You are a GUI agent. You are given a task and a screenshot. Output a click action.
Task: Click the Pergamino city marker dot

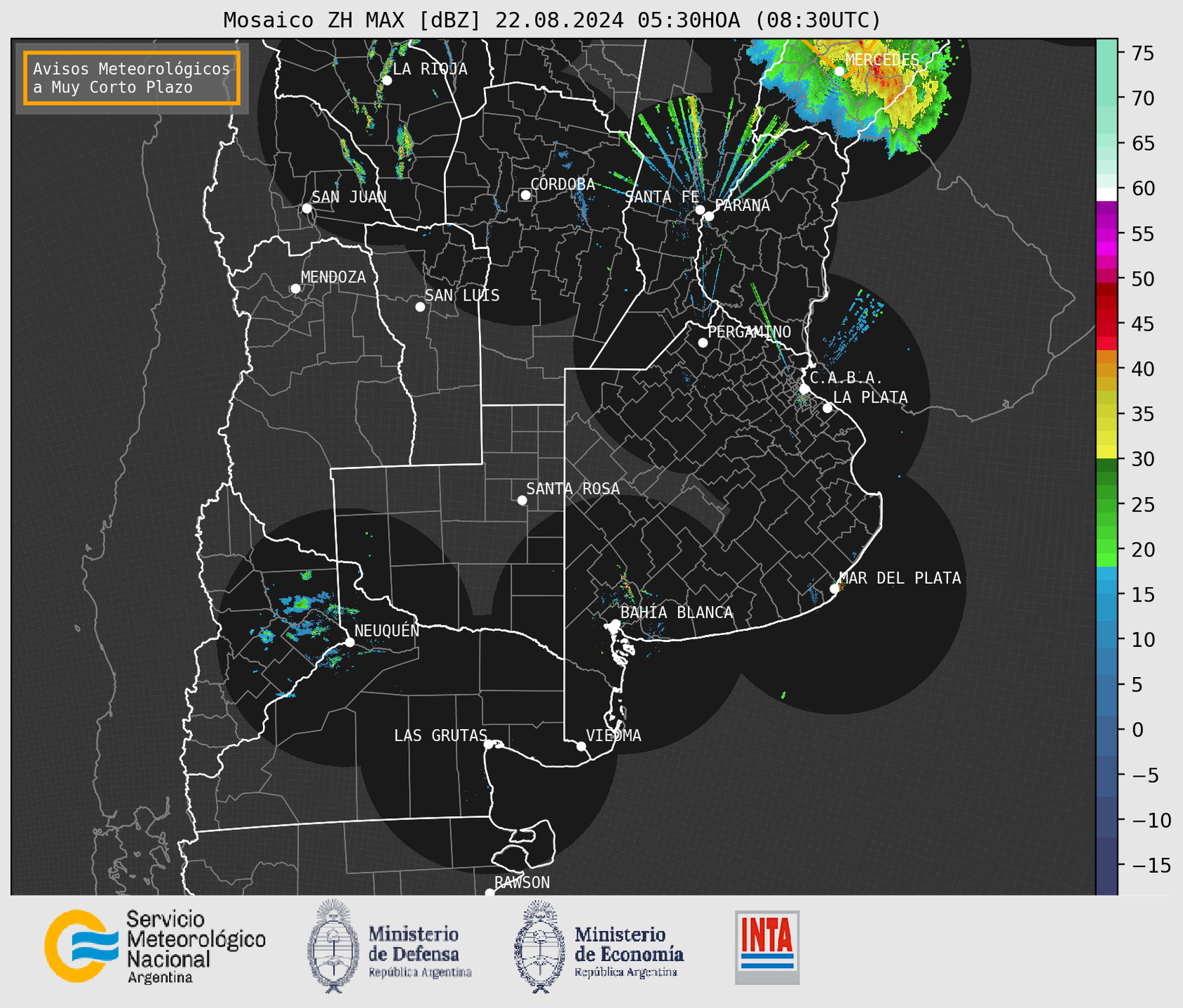coord(703,343)
